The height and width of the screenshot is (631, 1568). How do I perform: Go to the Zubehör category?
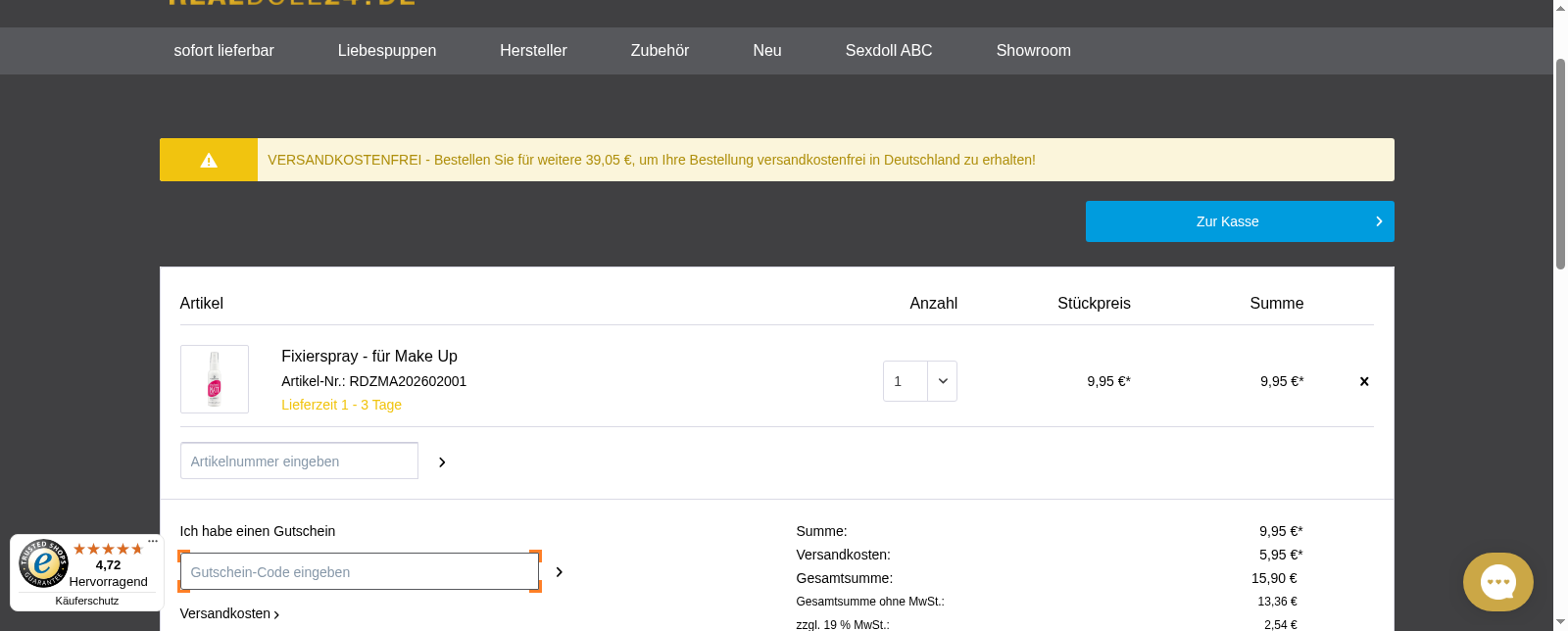point(660,51)
